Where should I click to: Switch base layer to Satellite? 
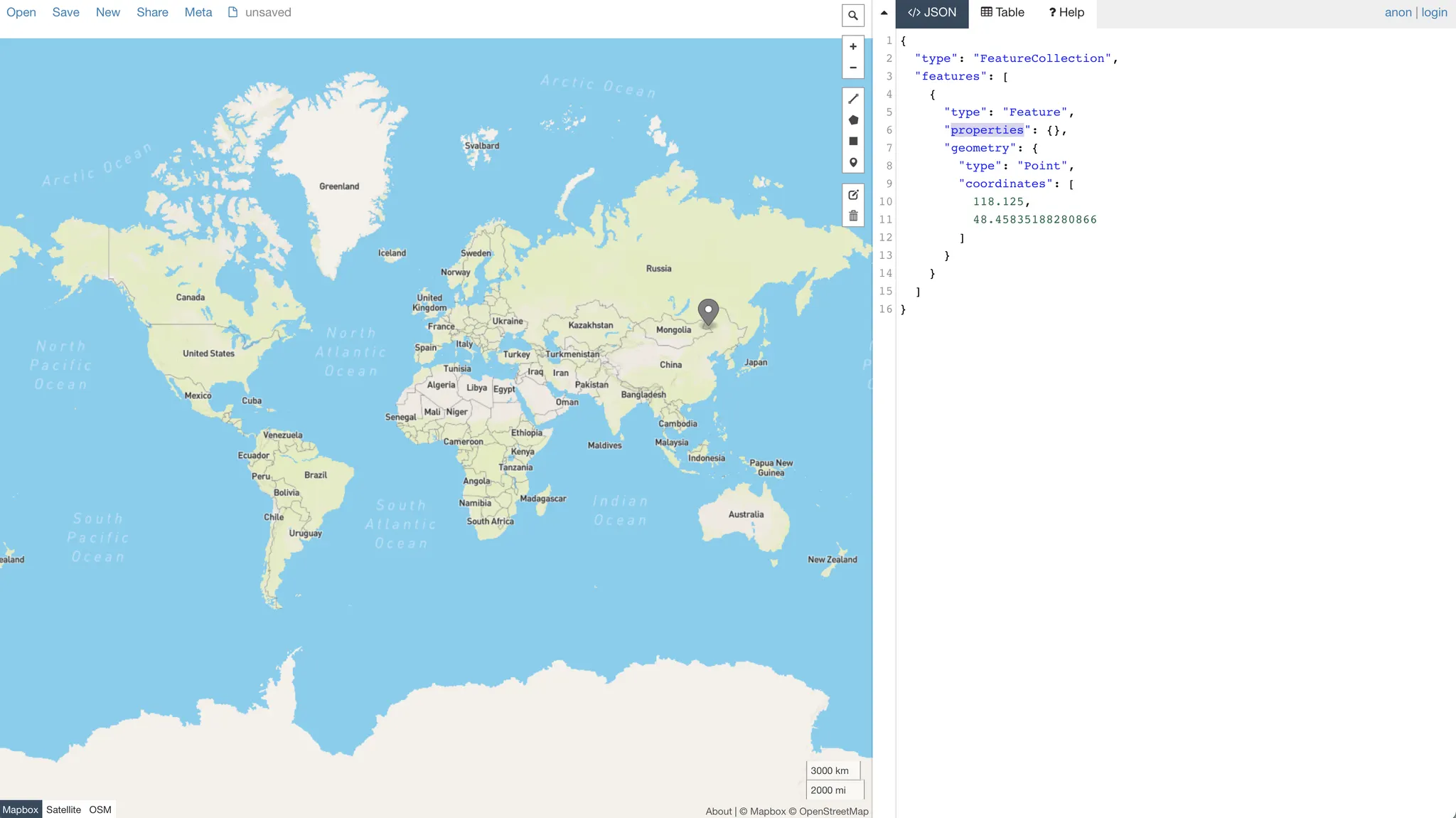pyautogui.click(x=63, y=809)
